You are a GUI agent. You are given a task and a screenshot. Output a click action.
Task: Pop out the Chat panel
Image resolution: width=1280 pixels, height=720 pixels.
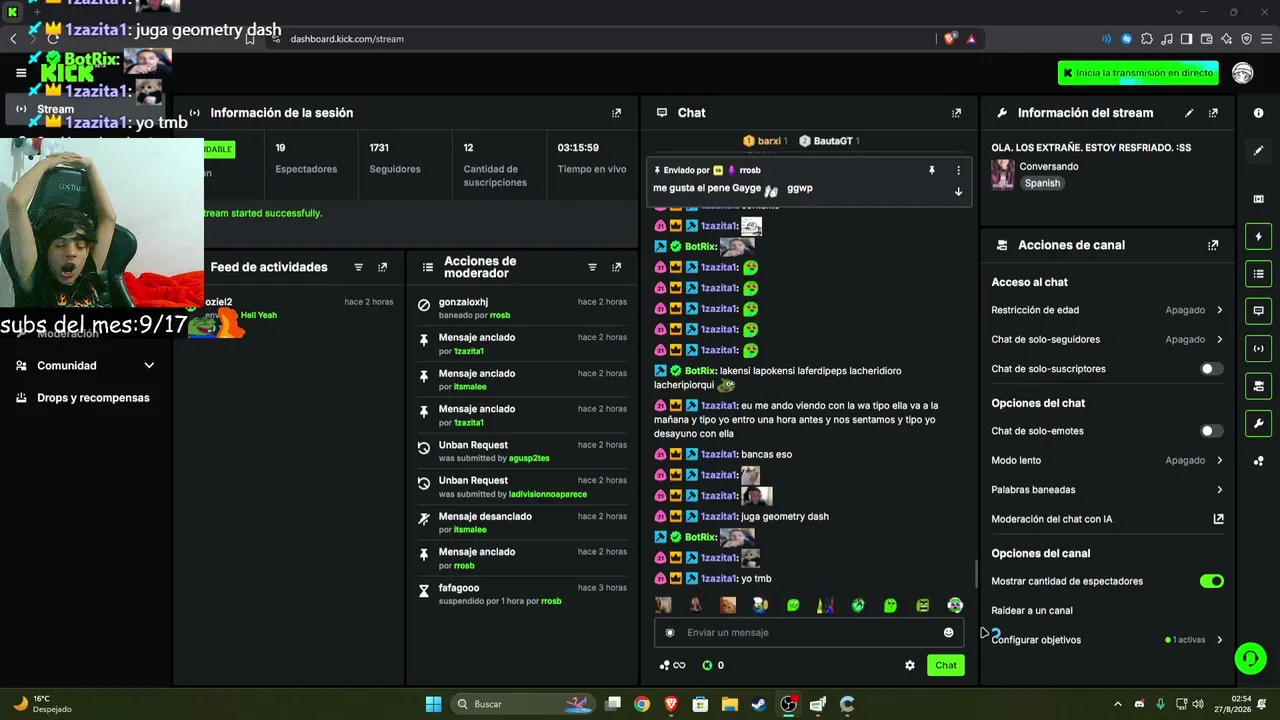click(956, 113)
